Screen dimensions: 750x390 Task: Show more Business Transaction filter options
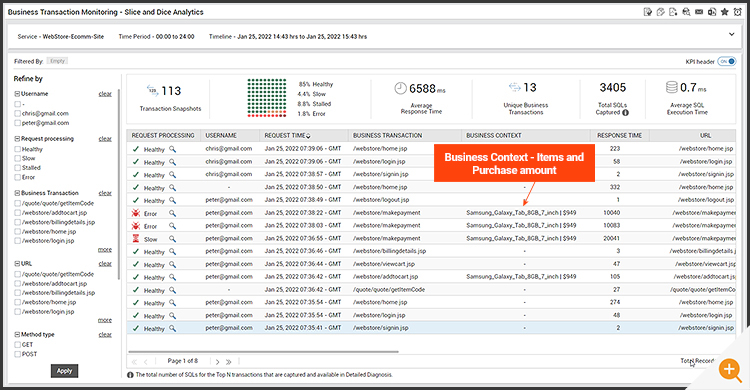coord(105,250)
